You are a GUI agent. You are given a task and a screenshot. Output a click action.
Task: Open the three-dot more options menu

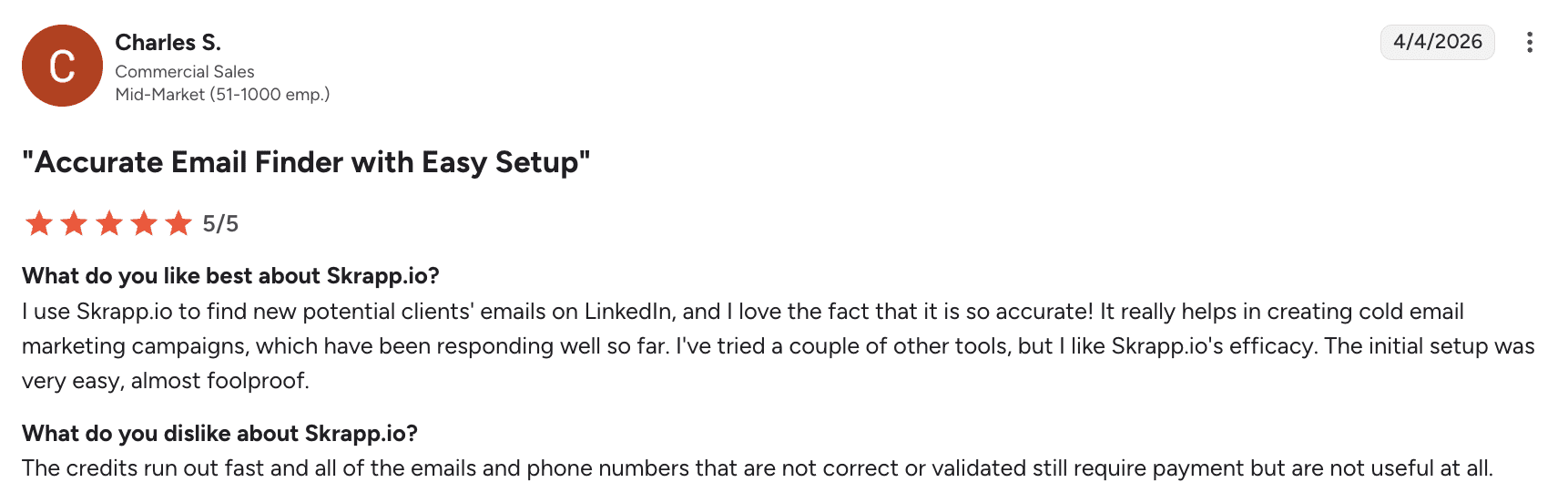click(x=1529, y=43)
